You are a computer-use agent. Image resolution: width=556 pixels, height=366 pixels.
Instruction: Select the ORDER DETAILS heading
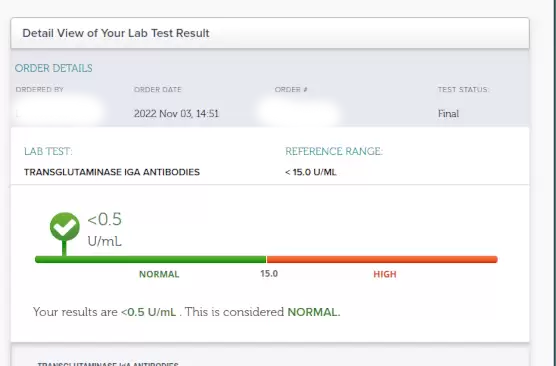pos(54,68)
